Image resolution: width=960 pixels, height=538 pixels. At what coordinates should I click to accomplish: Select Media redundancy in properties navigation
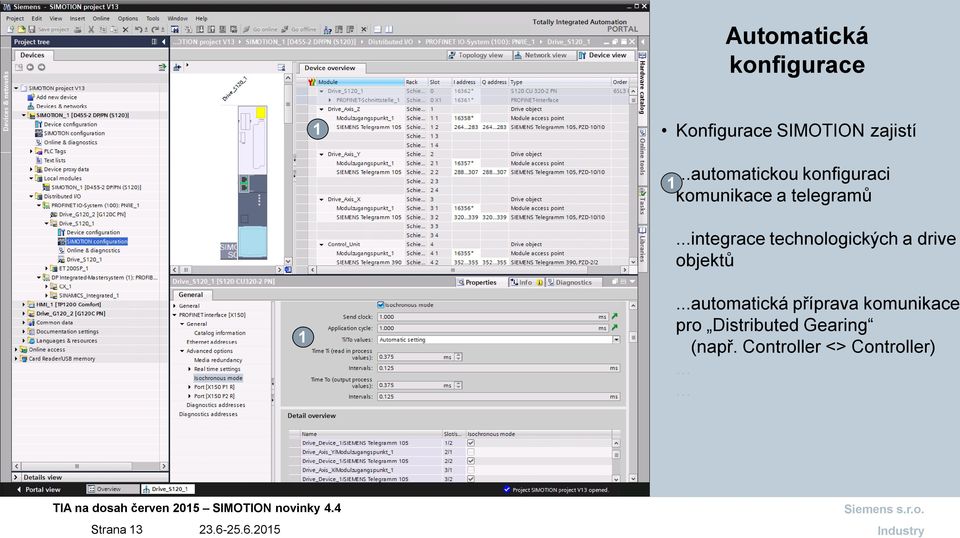point(218,360)
